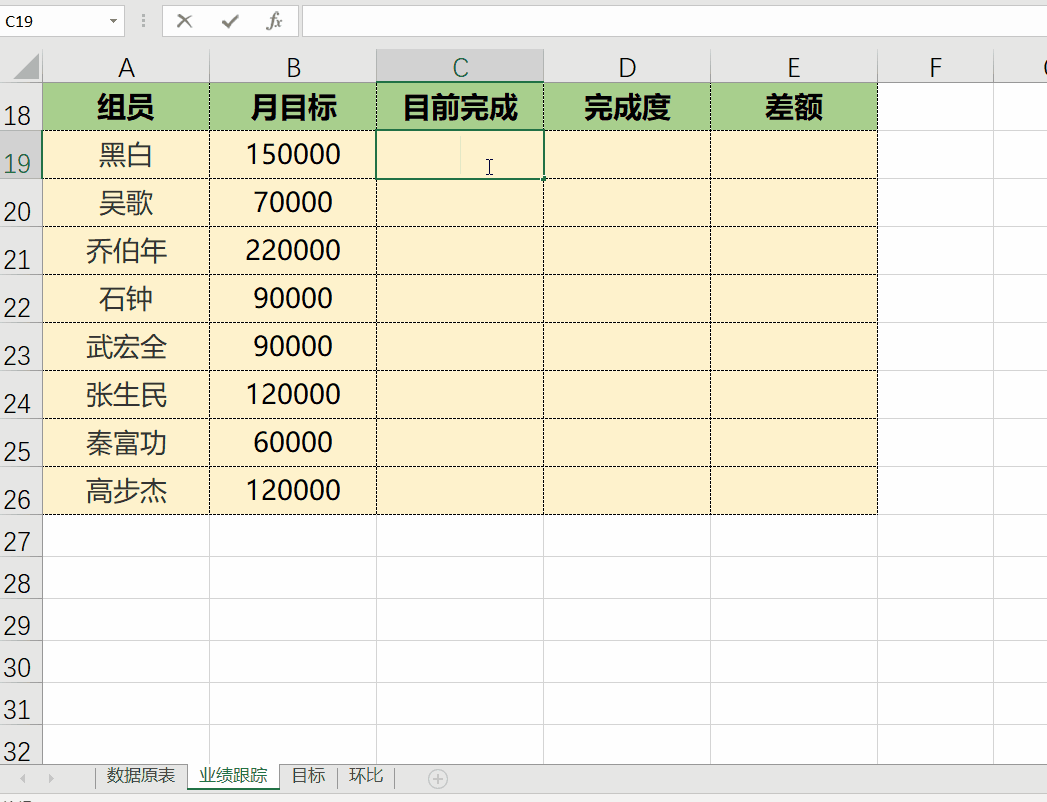The image size is (1047, 802).
Task: Click the 差额 cell for 吴歌
Action: pyautogui.click(x=794, y=203)
